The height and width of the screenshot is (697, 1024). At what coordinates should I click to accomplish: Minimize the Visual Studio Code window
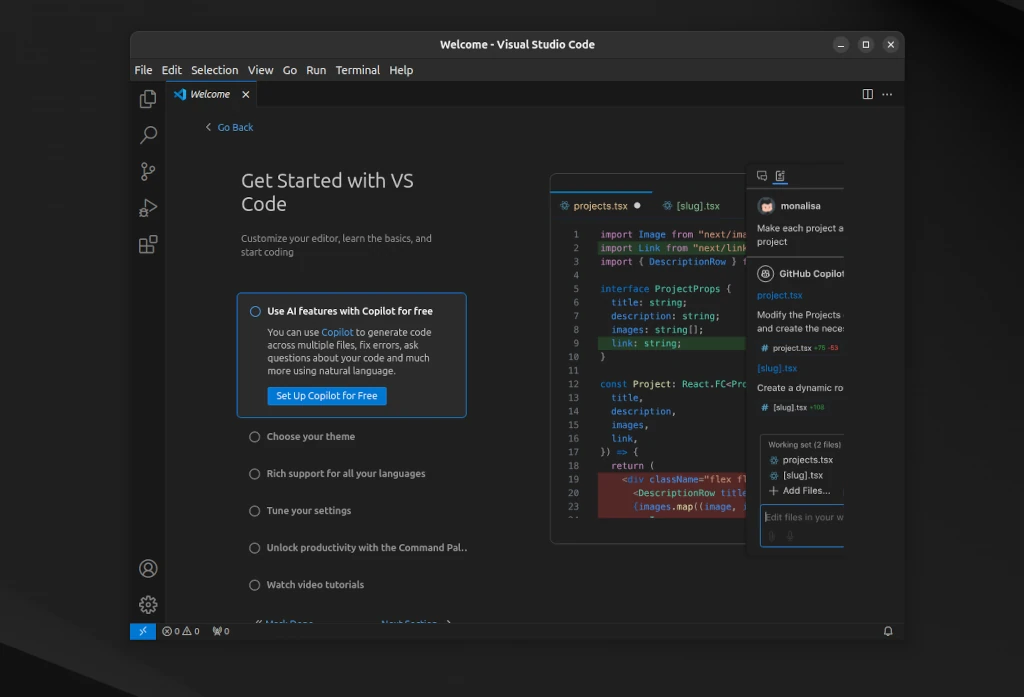(841, 44)
